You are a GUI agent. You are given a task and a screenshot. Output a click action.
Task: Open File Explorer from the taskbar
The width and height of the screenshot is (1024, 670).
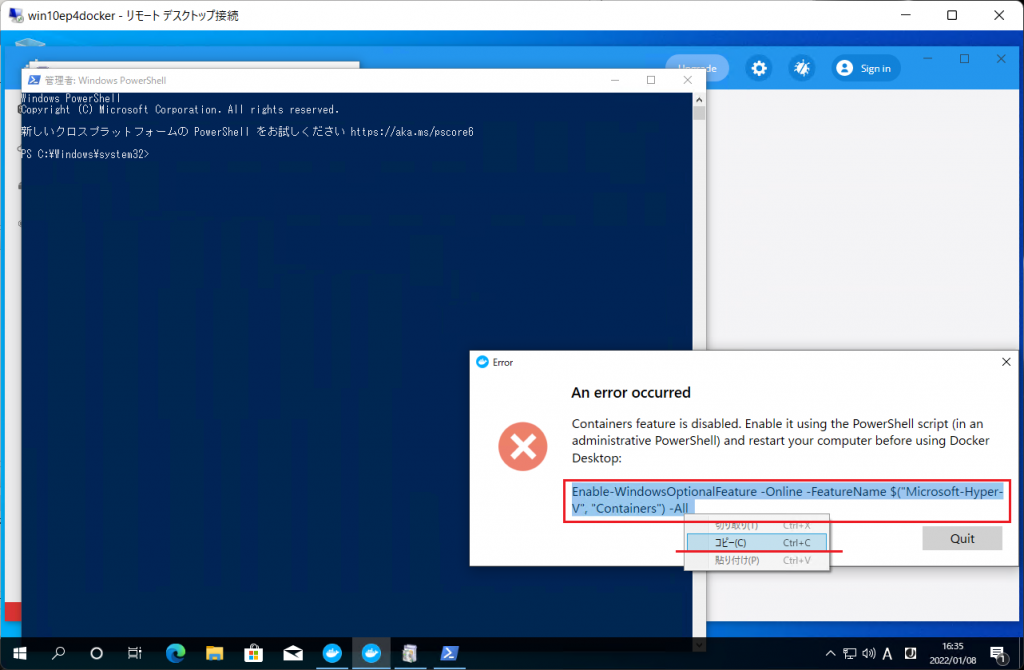coord(214,653)
